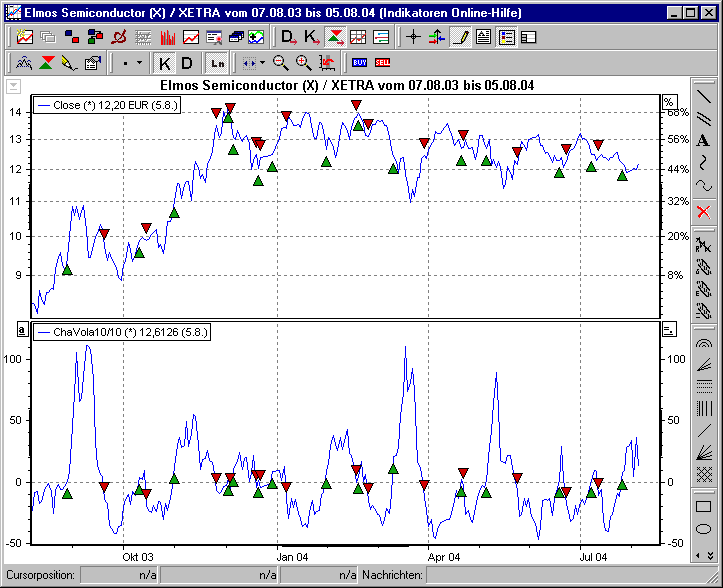Activate the crosshair cursor tool
Image resolution: width=723 pixels, height=588 pixels.
pos(413,37)
